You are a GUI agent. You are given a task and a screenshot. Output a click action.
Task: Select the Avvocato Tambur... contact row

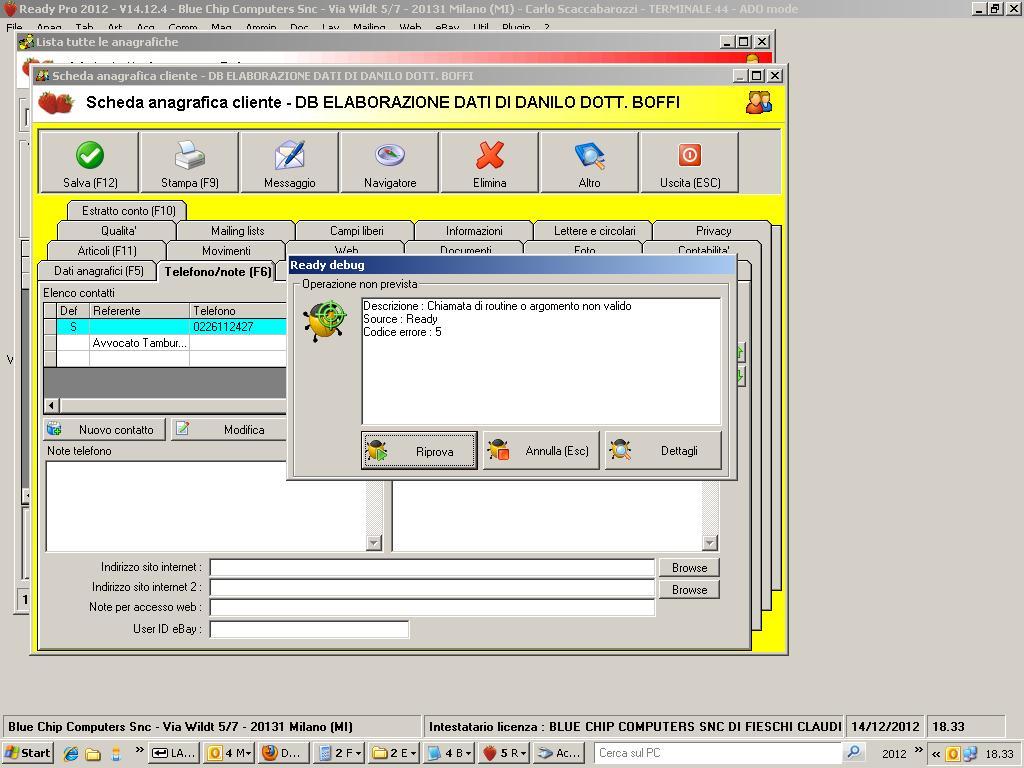[x=140, y=343]
